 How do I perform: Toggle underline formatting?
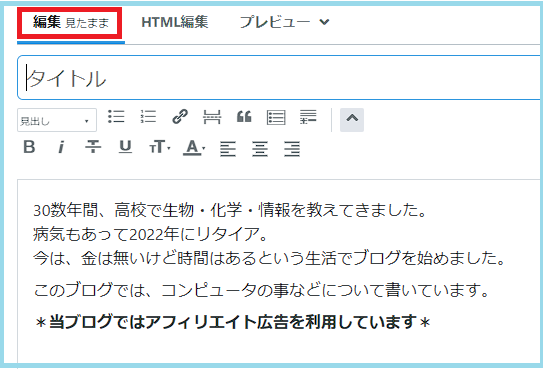coord(125,147)
